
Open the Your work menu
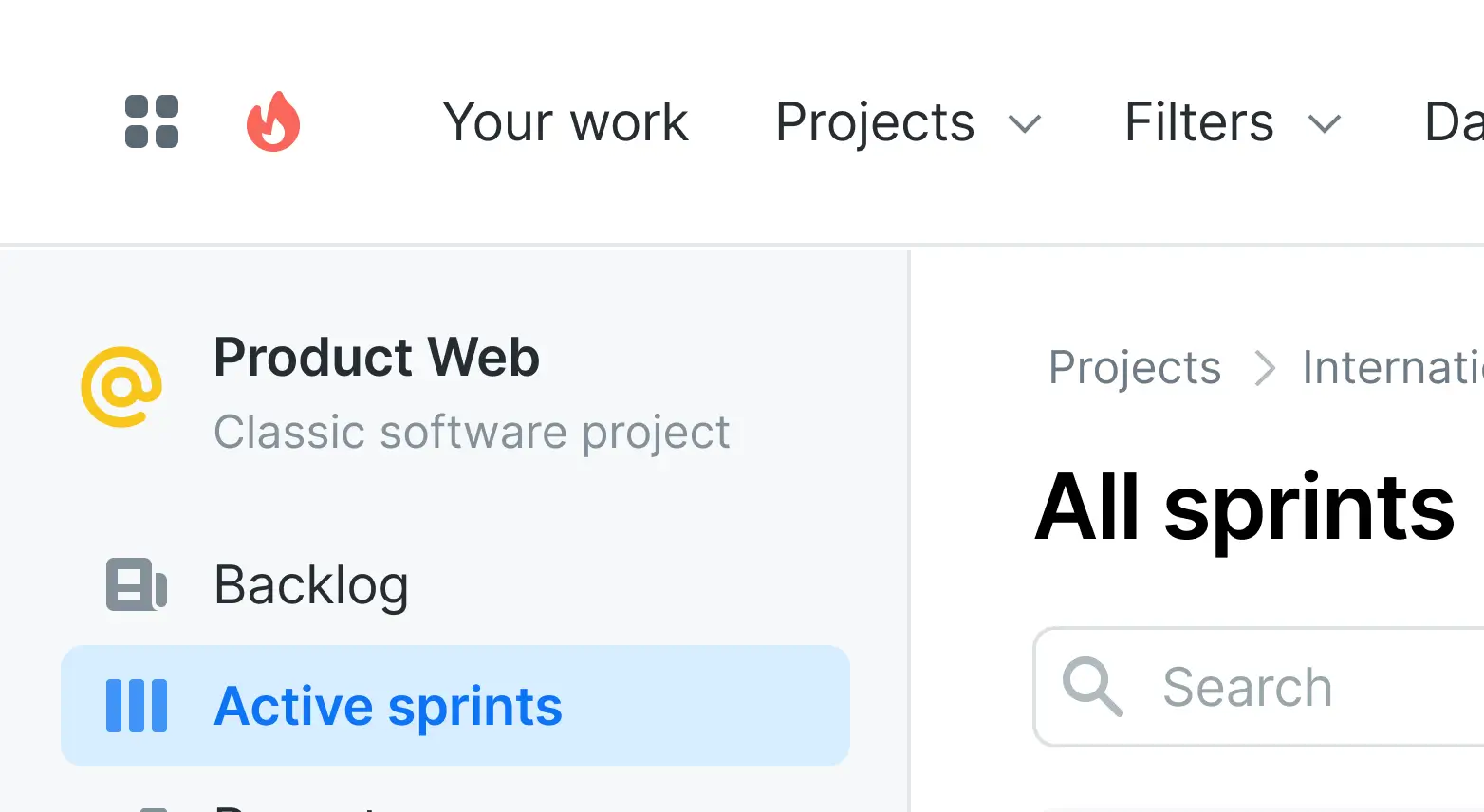566,122
